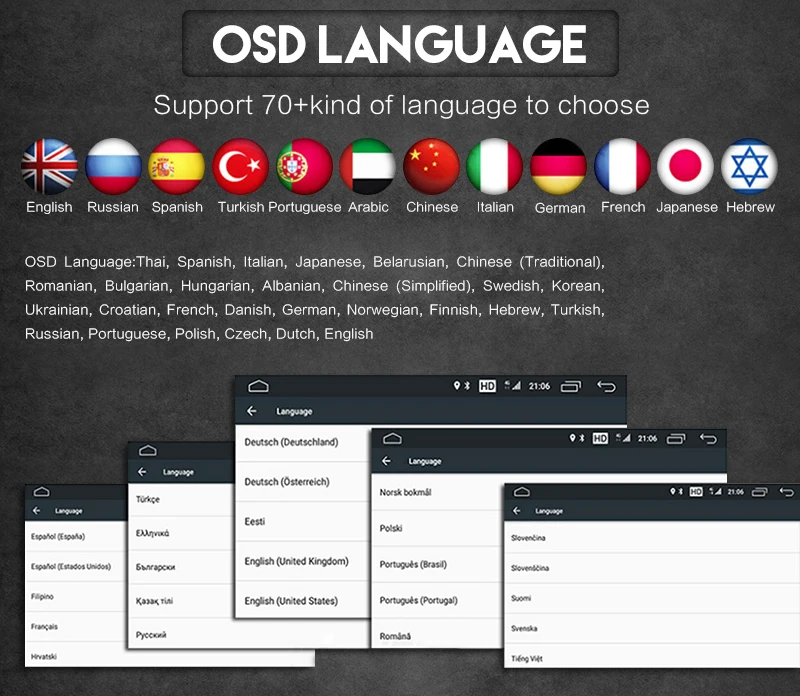The image size is (800, 696).
Task: Choose the Chinese flag icon
Action: pyautogui.click(x=431, y=166)
